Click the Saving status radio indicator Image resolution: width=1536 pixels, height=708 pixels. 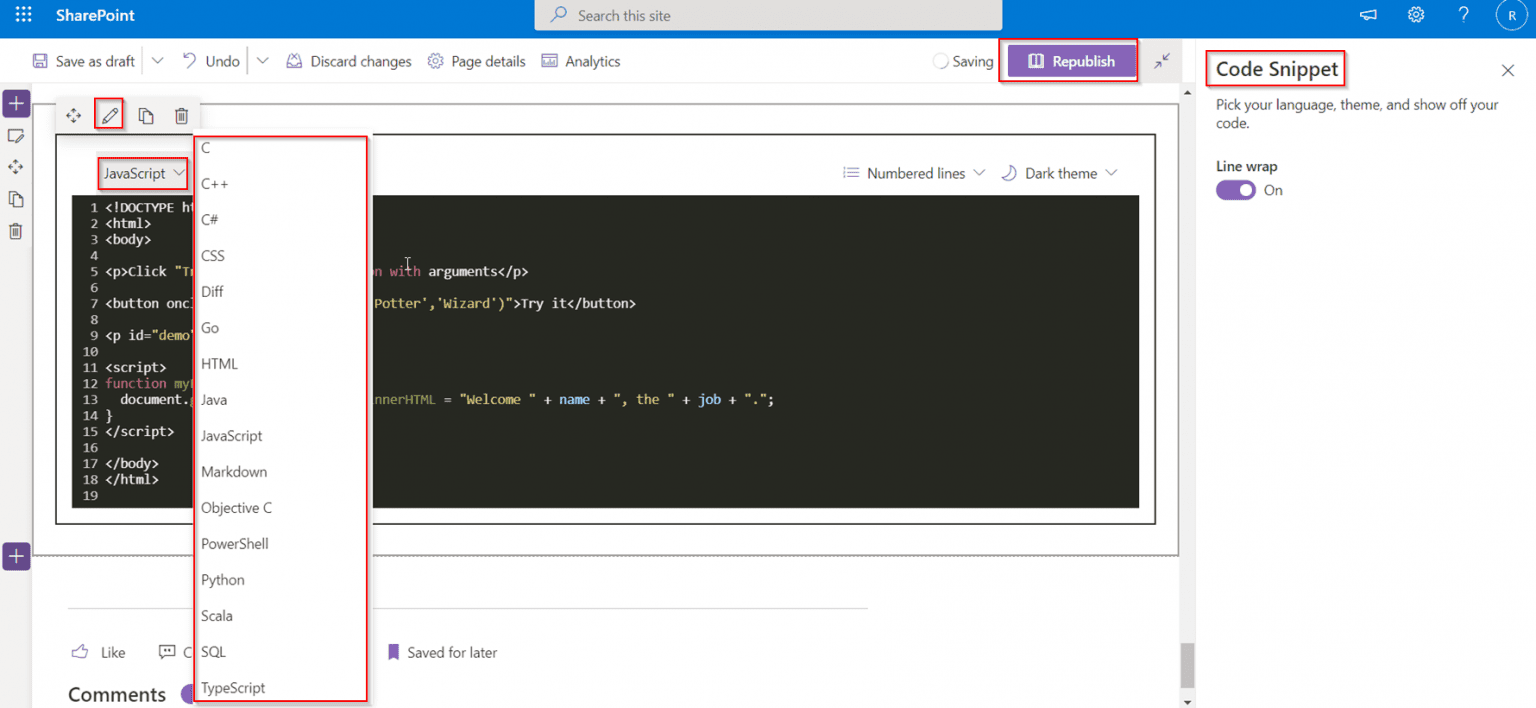[x=940, y=61]
